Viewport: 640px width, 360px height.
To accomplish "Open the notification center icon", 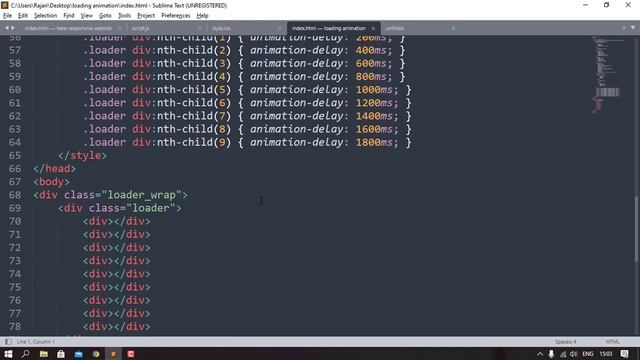I will coord(624,354).
